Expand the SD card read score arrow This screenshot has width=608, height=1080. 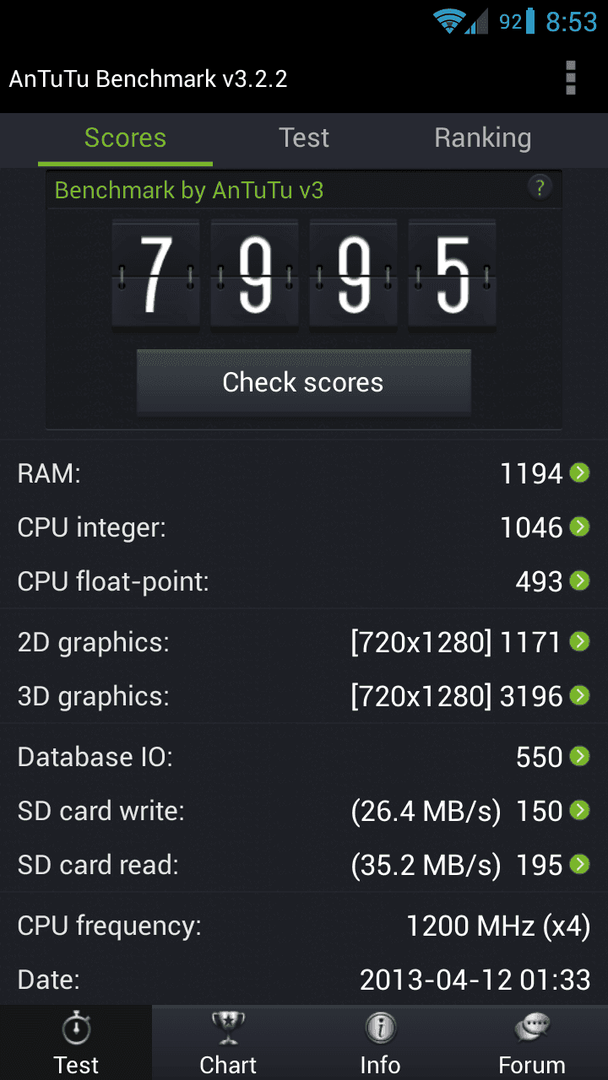coord(580,864)
